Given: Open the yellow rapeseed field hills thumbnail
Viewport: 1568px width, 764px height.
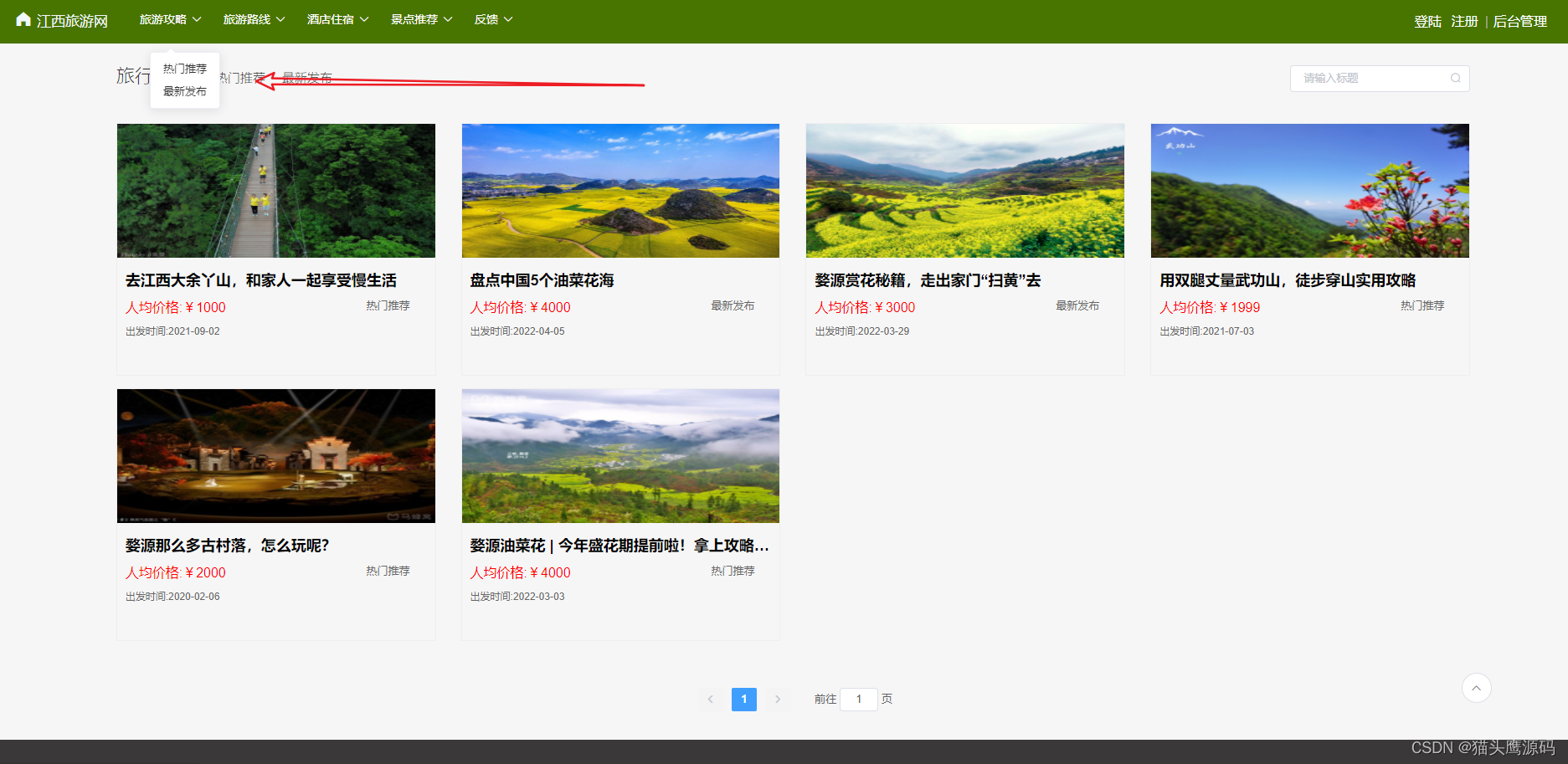Looking at the screenshot, I should point(620,191).
